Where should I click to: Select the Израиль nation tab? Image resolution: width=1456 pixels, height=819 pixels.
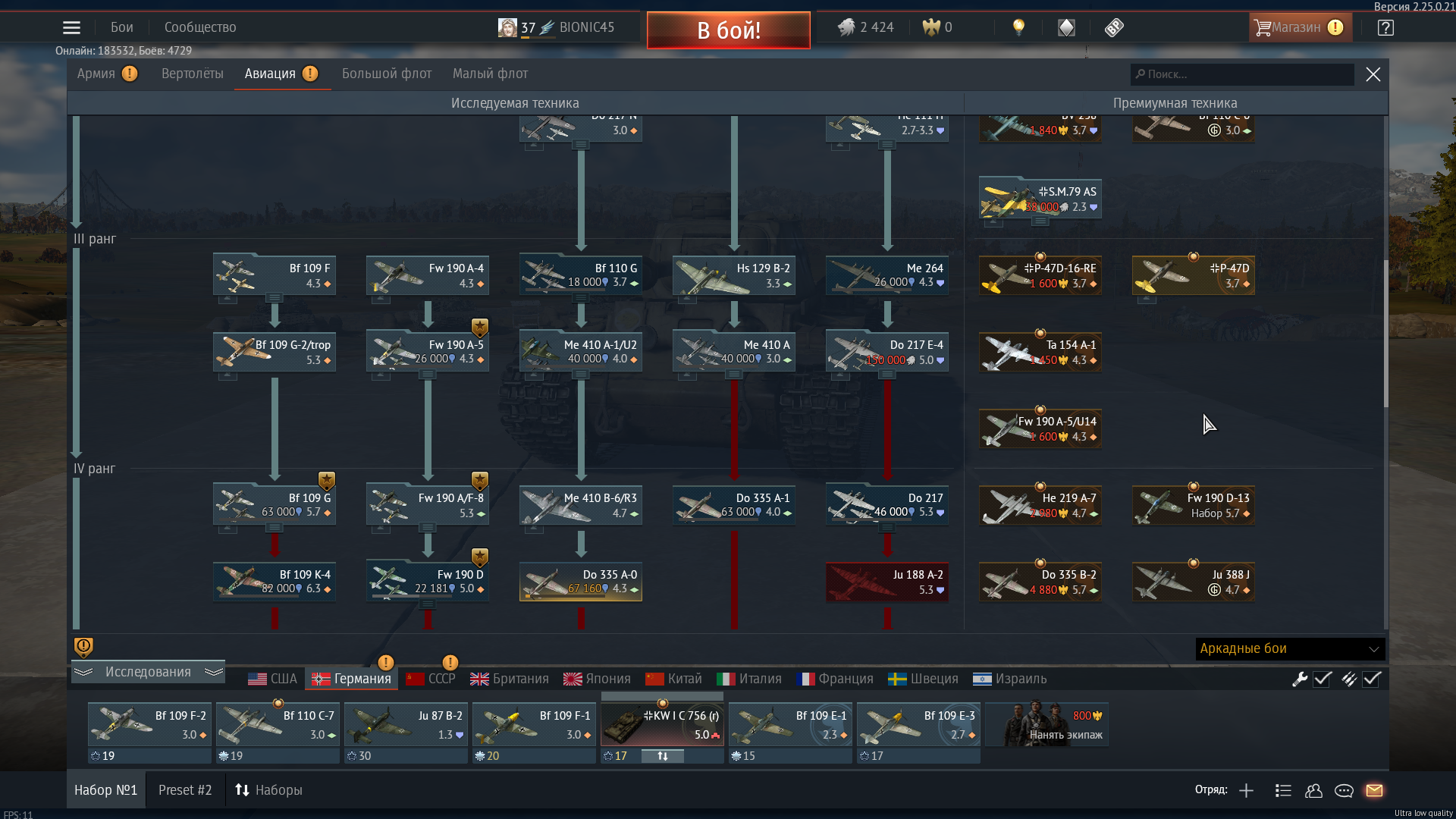pyautogui.click(x=1009, y=679)
